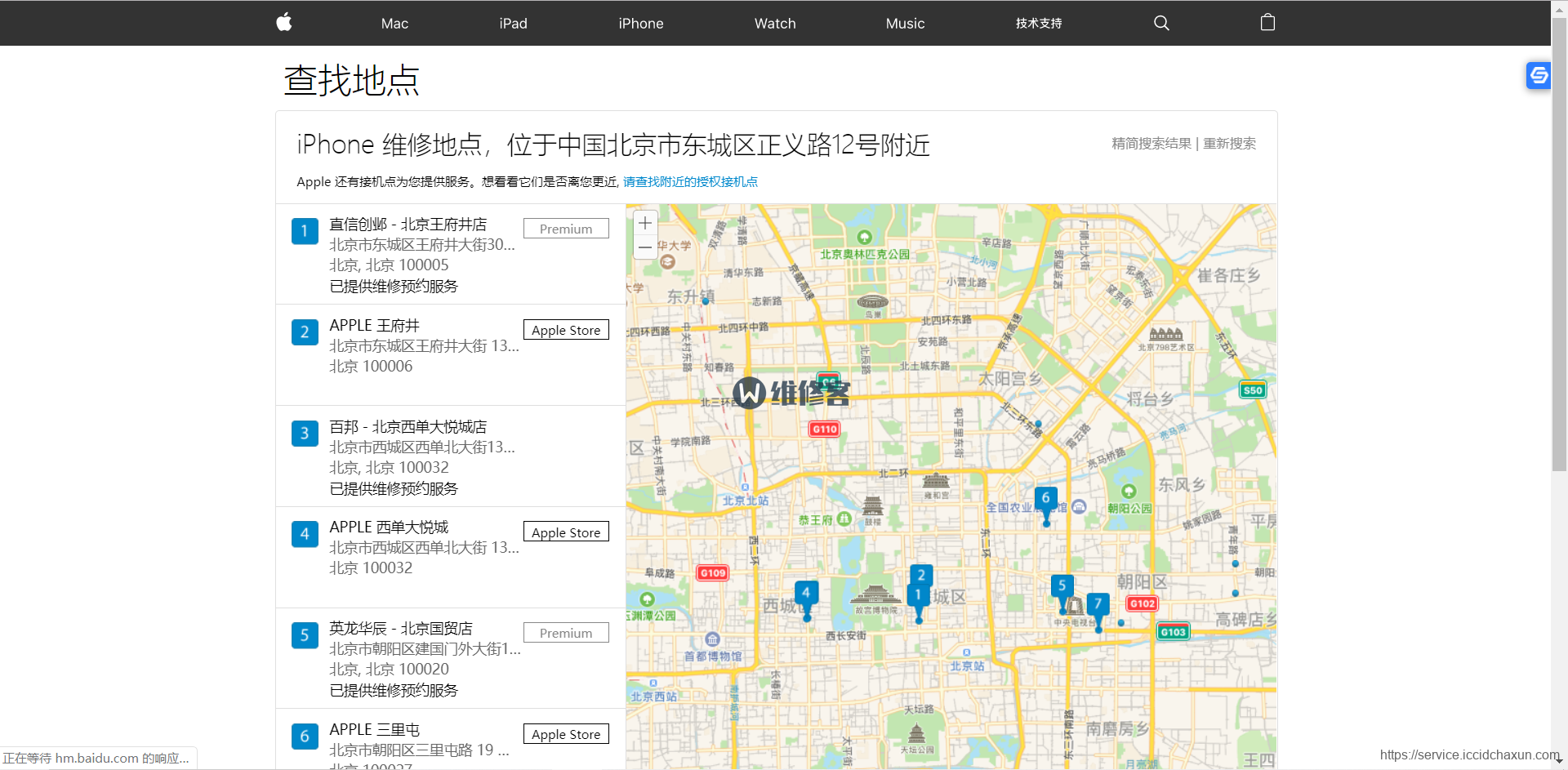1568x770 pixels.
Task: Click Premium label for 直信创邺 北京王府井店
Action: 566,229
